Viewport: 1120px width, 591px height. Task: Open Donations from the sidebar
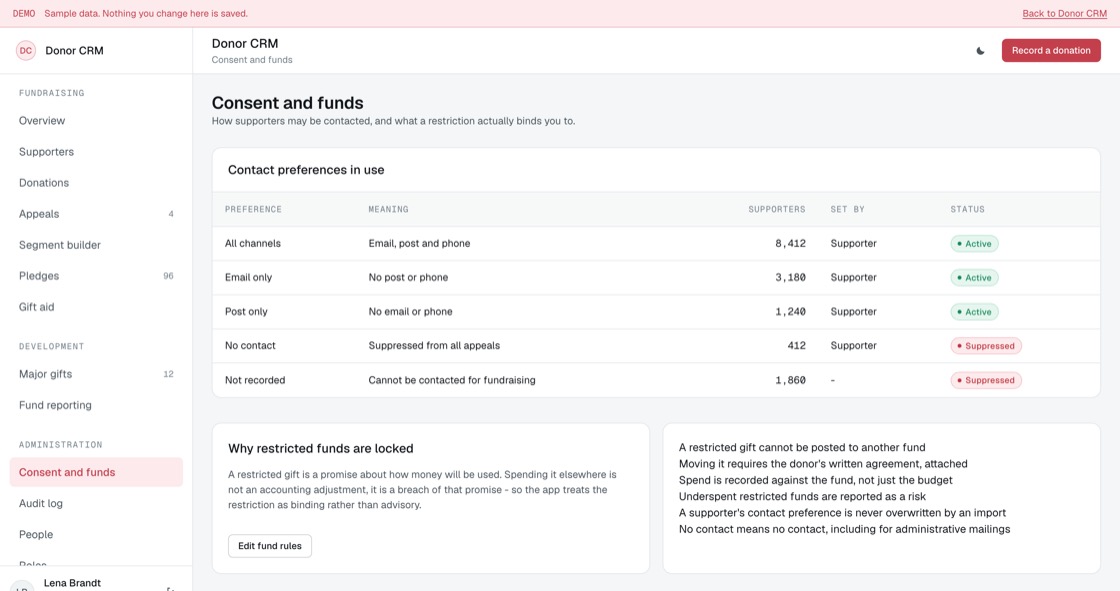[x=96, y=183]
